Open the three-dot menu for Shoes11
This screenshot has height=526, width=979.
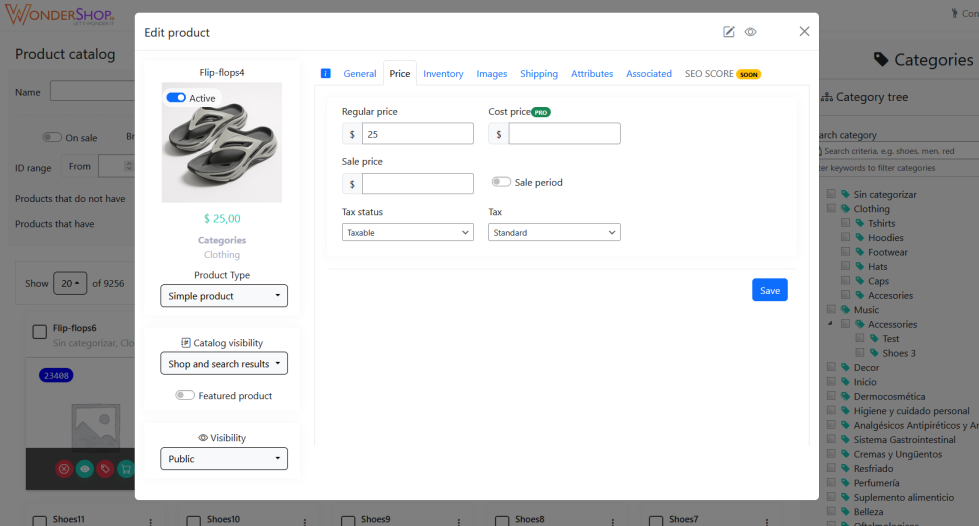[x=151, y=521]
